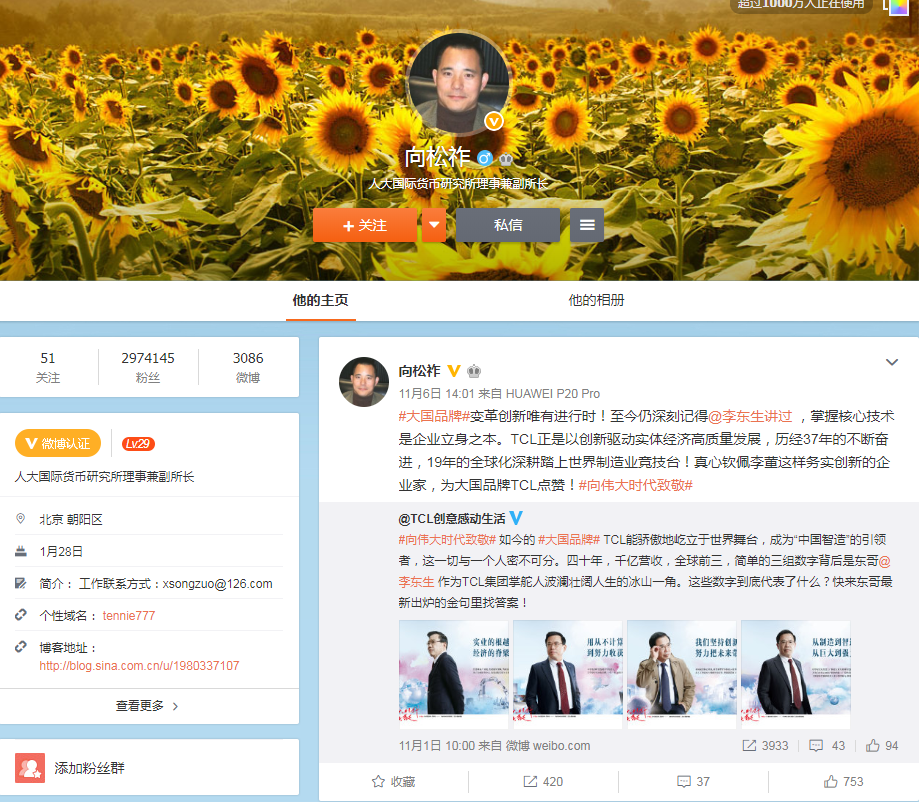Click the profile header name 向松祚
Image resolution: width=919 pixels, height=802 pixels.
(x=437, y=157)
